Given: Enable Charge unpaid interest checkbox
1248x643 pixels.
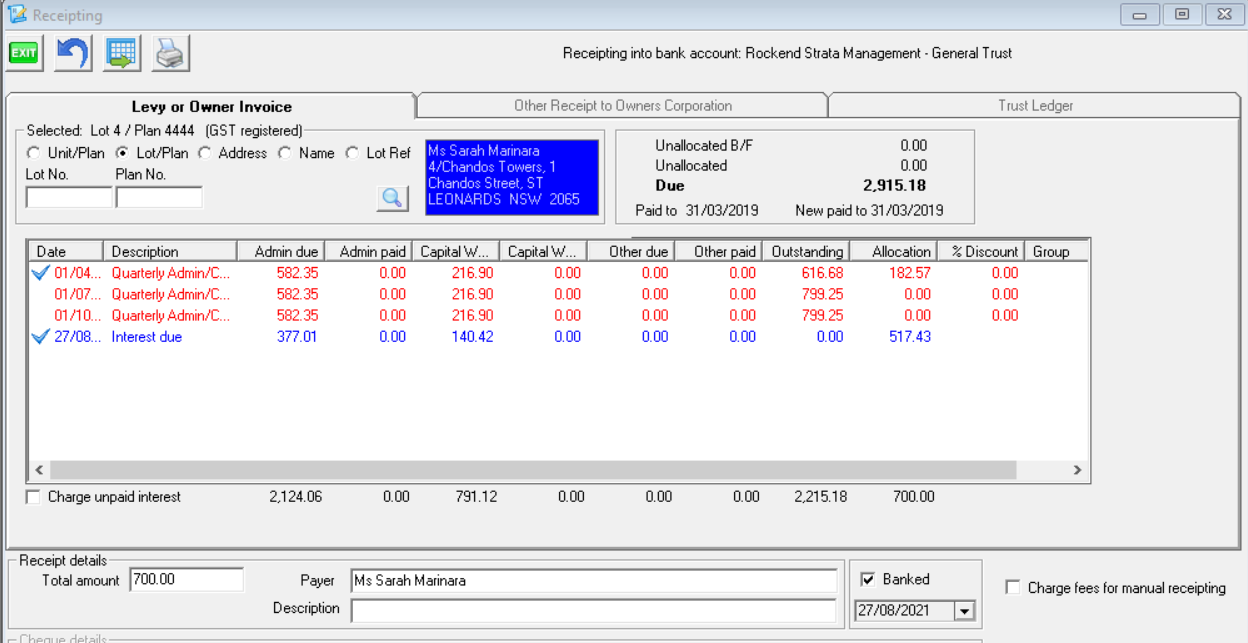Looking at the screenshot, I should point(34,497).
